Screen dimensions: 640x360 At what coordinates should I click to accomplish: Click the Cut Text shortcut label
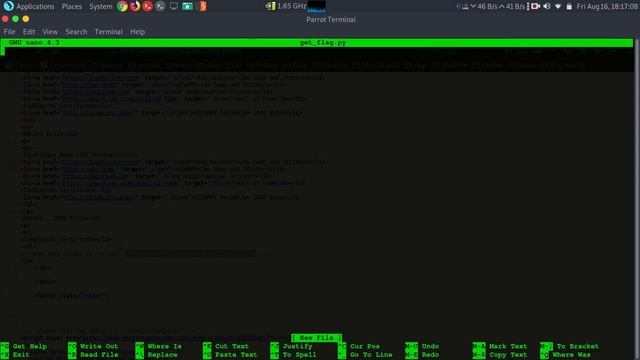point(232,346)
